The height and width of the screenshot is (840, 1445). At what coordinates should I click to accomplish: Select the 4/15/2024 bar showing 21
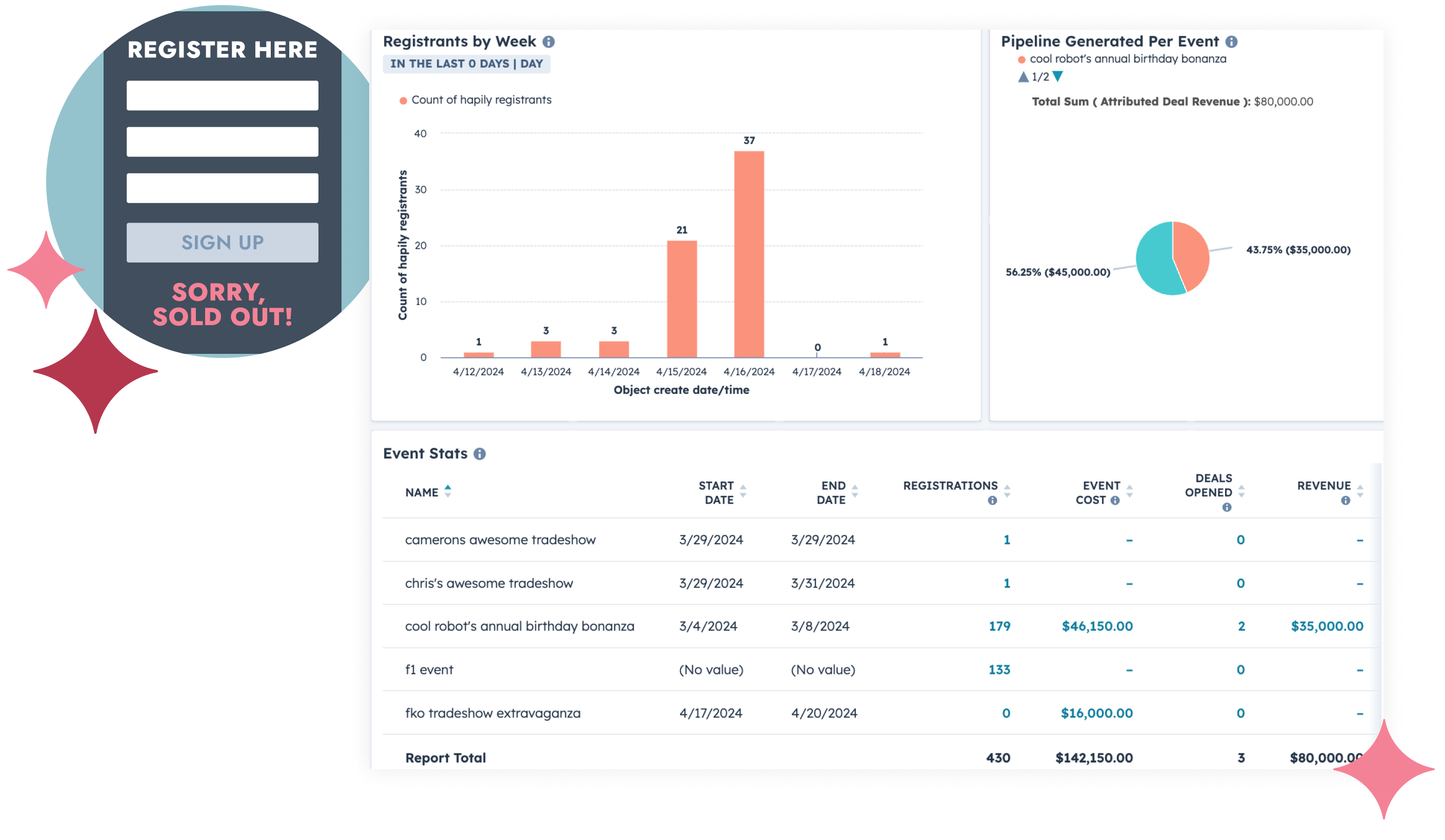682,299
